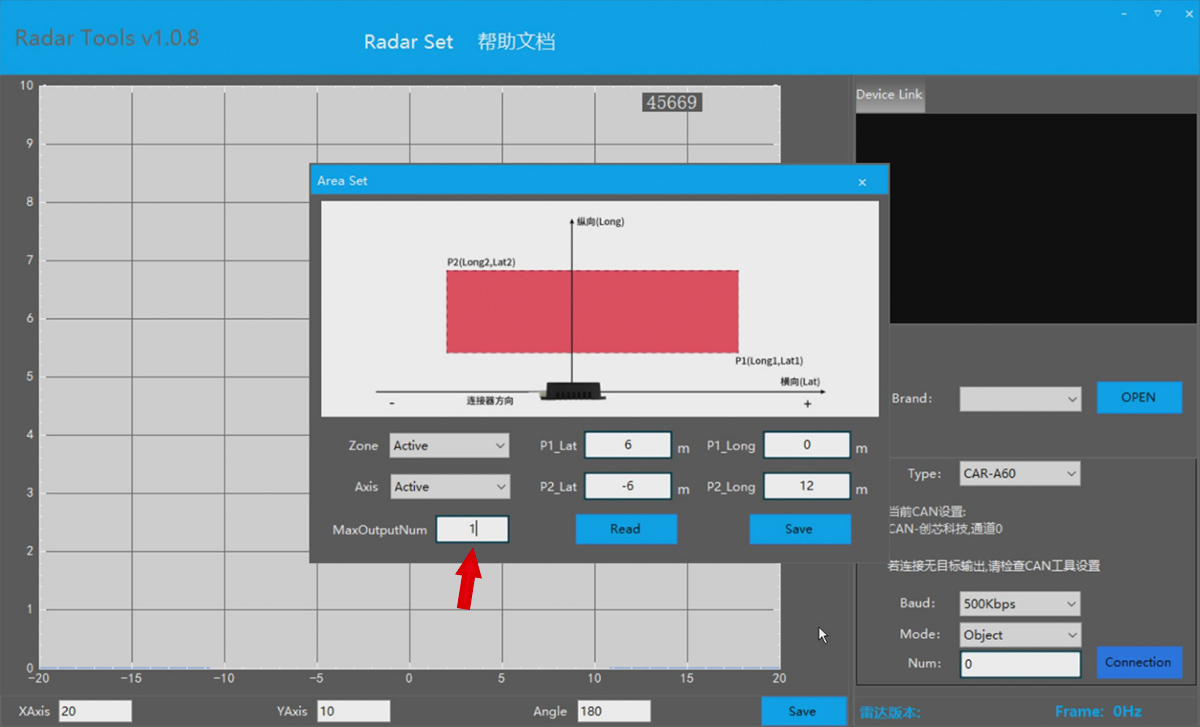Click the P2_Long input field

pyautogui.click(x=806, y=487)
